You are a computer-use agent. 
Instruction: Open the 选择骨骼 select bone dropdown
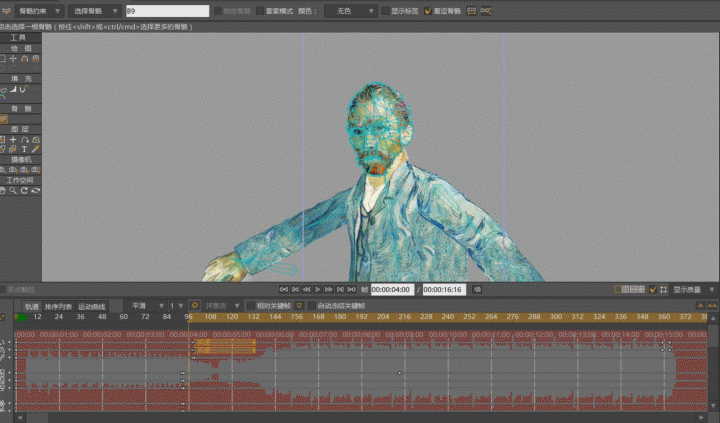[x=94, y=11]
